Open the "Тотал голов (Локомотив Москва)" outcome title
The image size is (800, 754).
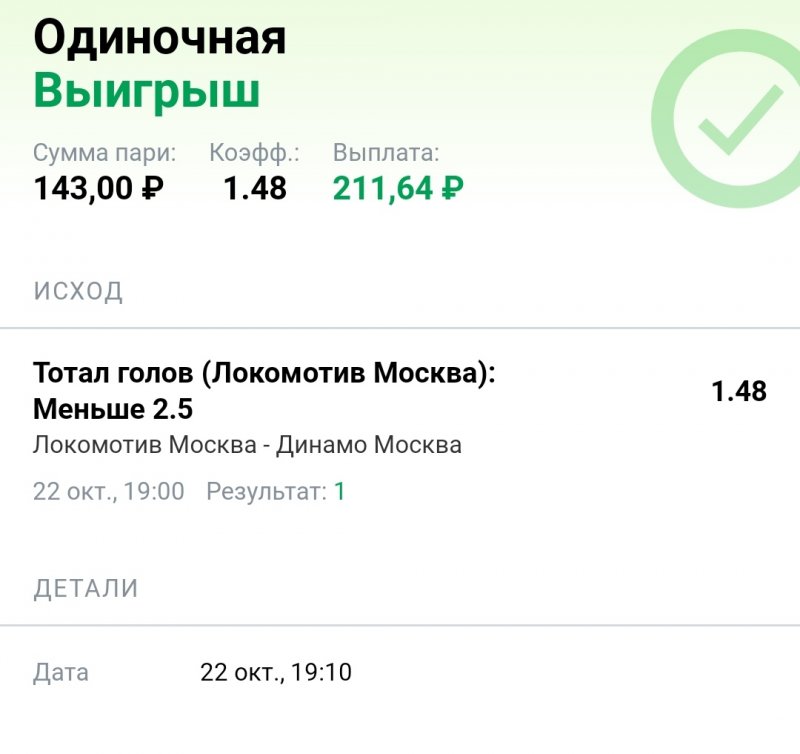click(x=265, y=374)
